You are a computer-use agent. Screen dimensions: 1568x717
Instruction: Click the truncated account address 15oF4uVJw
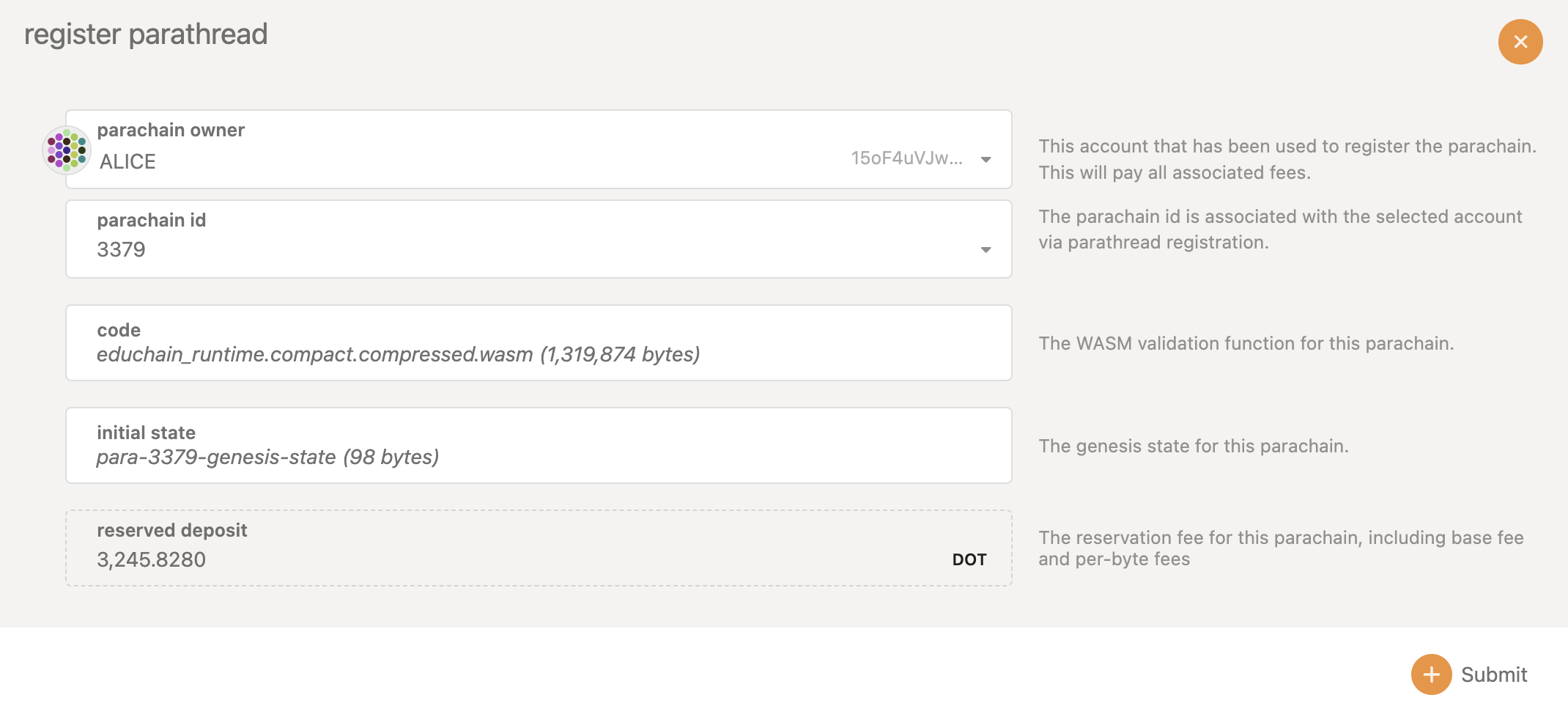coord(909,156)
